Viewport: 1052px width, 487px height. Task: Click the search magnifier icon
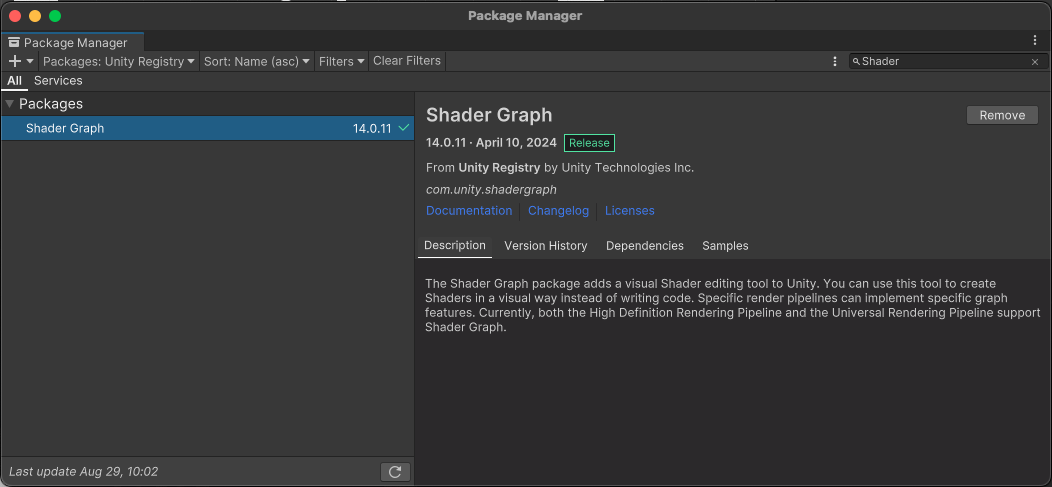point(855,61)
